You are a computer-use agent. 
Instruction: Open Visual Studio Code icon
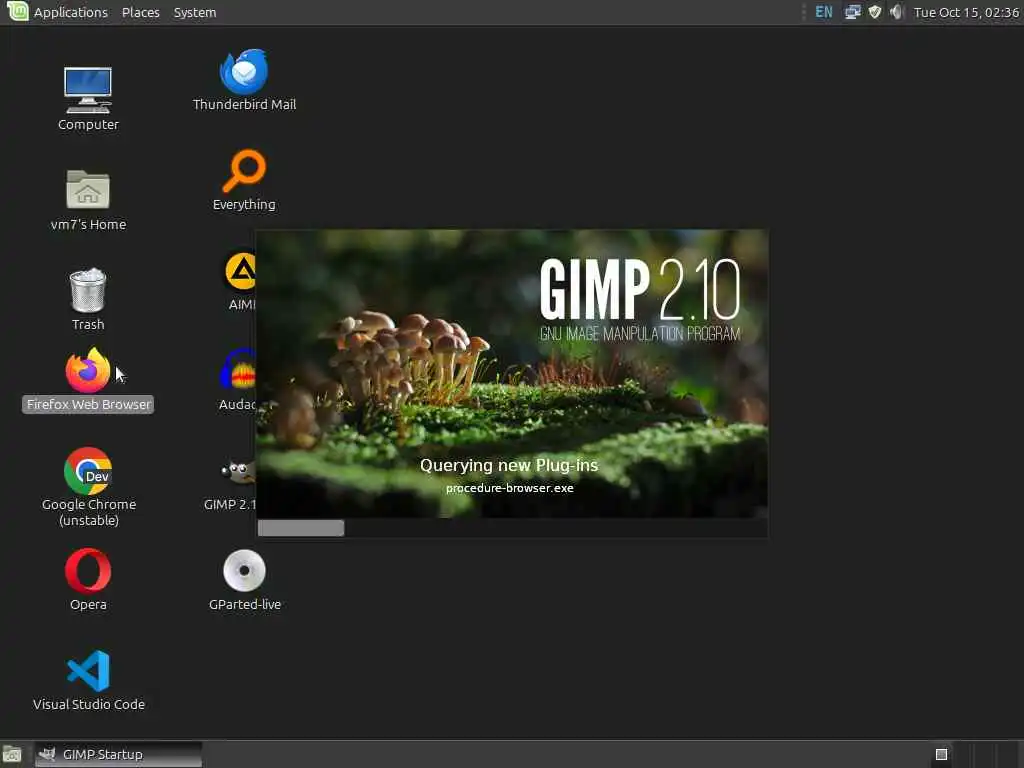88,671
